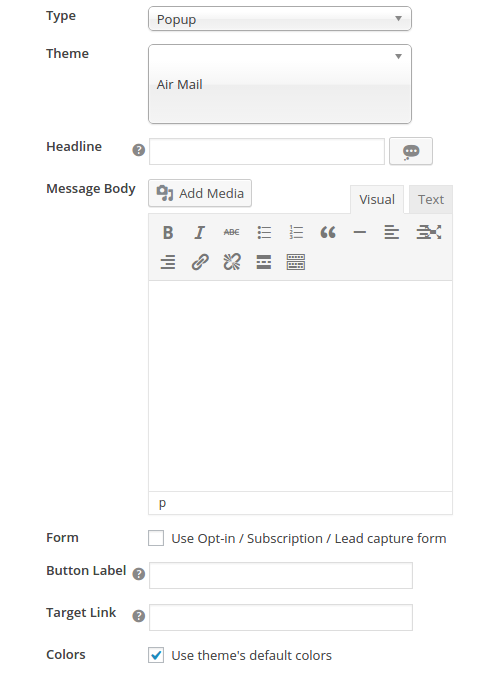Open the Theme dropdown showing Air Mail
Screen dimensions: 499x683
tap(280, 84)
